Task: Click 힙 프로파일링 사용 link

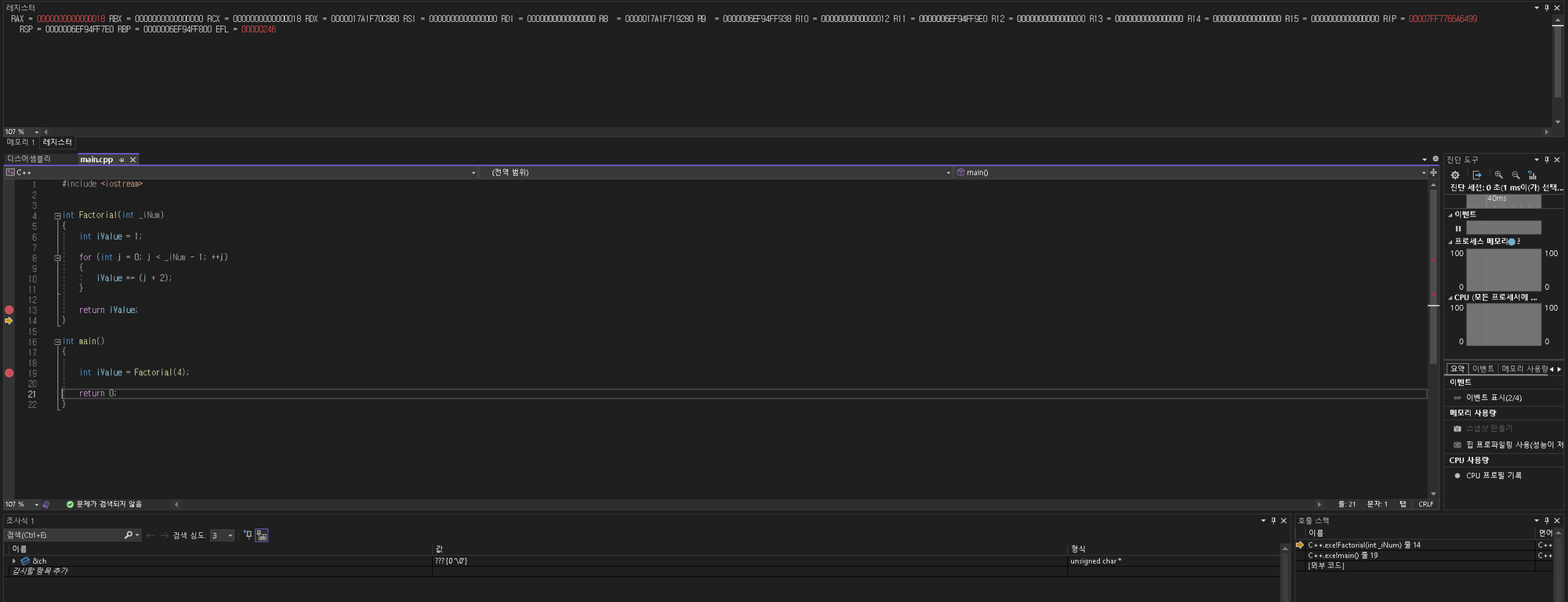Action: click(1514, 444)
